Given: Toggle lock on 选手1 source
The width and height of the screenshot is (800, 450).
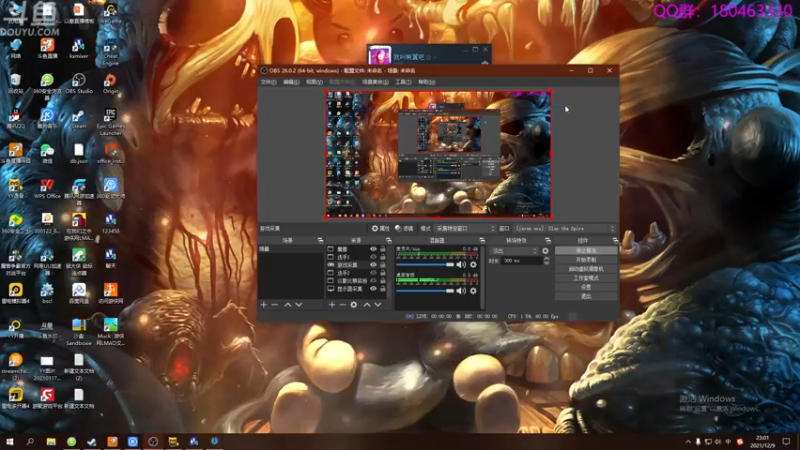Looking at the screenshot, I should (x=383, y=257).
